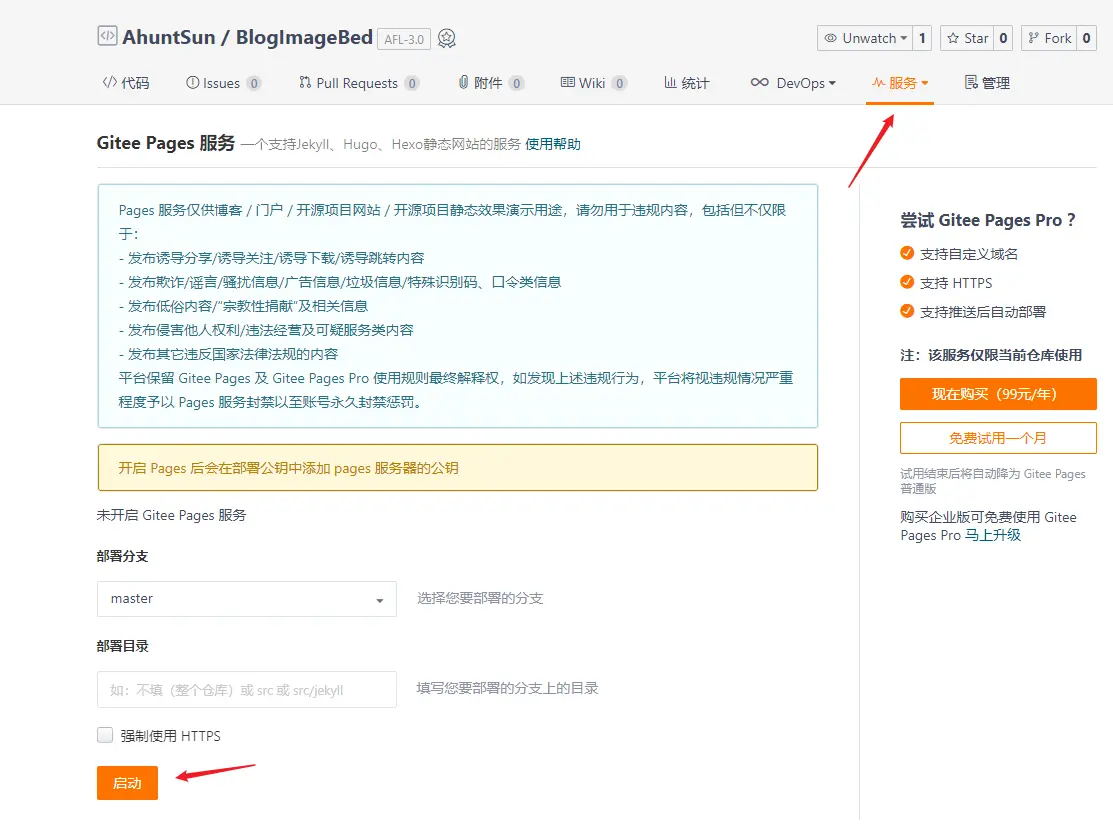Viewport: 1113px width, 828px height.
Task: Expand the 服务 services dropdown menu
Action: tap(900, 83)
